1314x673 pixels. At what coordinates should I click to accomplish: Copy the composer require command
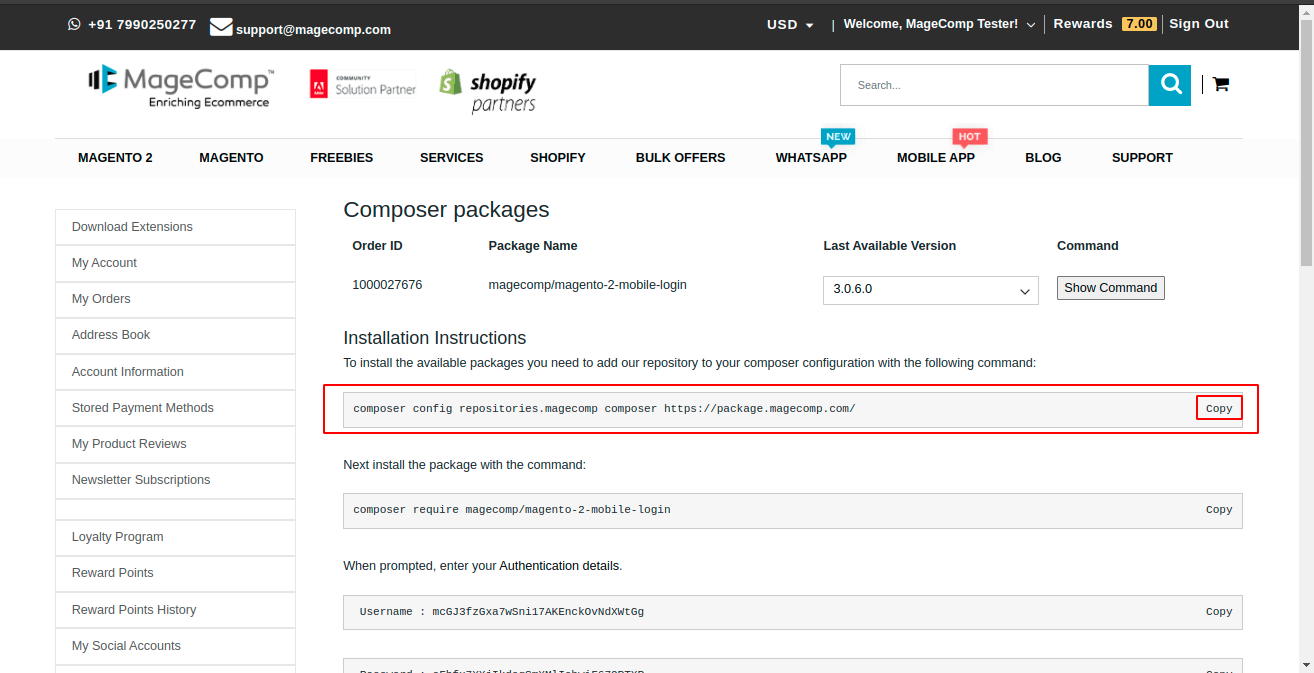point(1219,510)
